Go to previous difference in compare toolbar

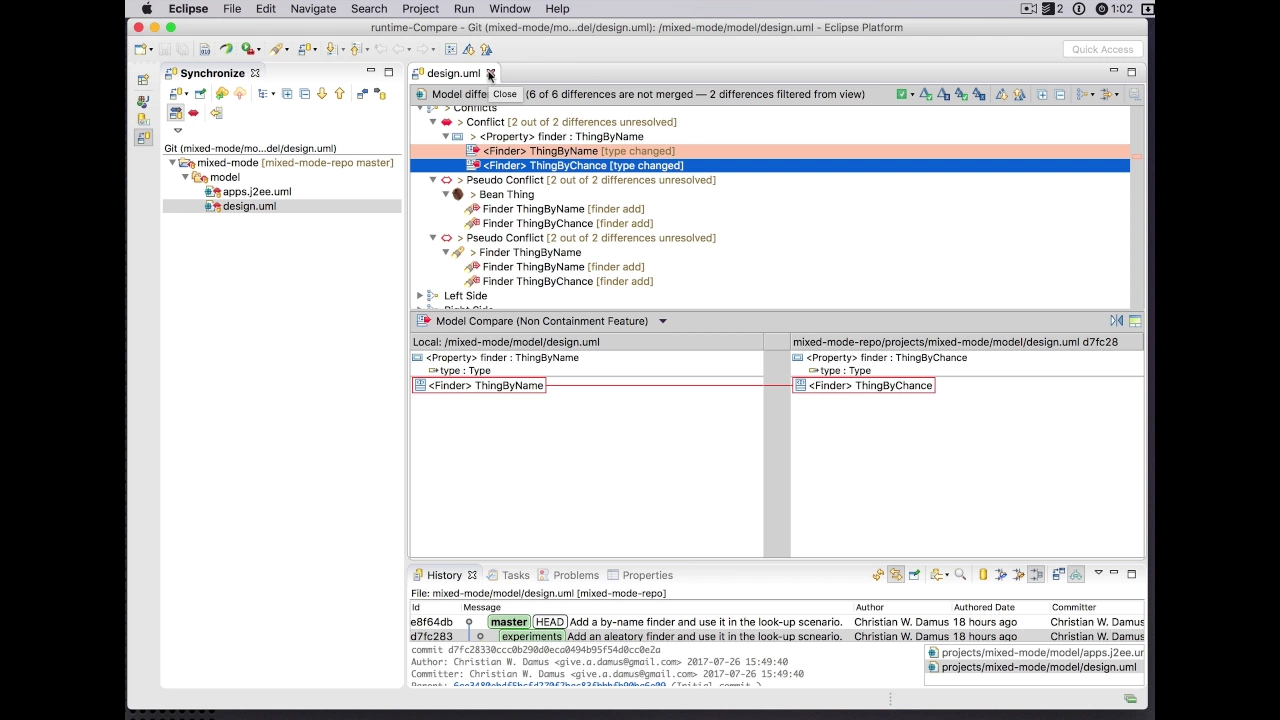pos(1019,94)
